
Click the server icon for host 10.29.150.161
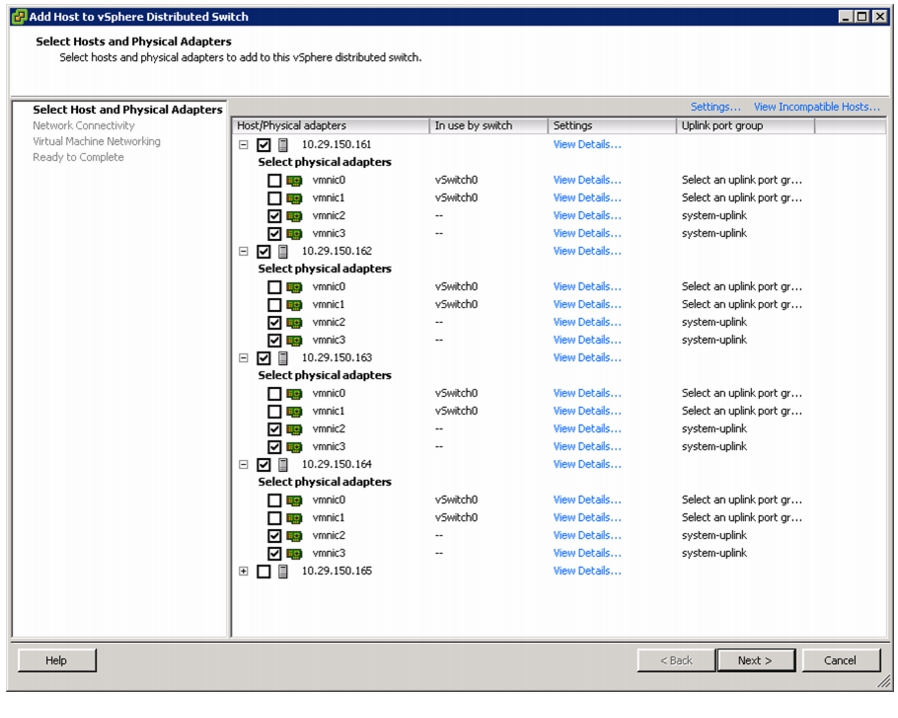pyautogui.click(x=283, y=145)
